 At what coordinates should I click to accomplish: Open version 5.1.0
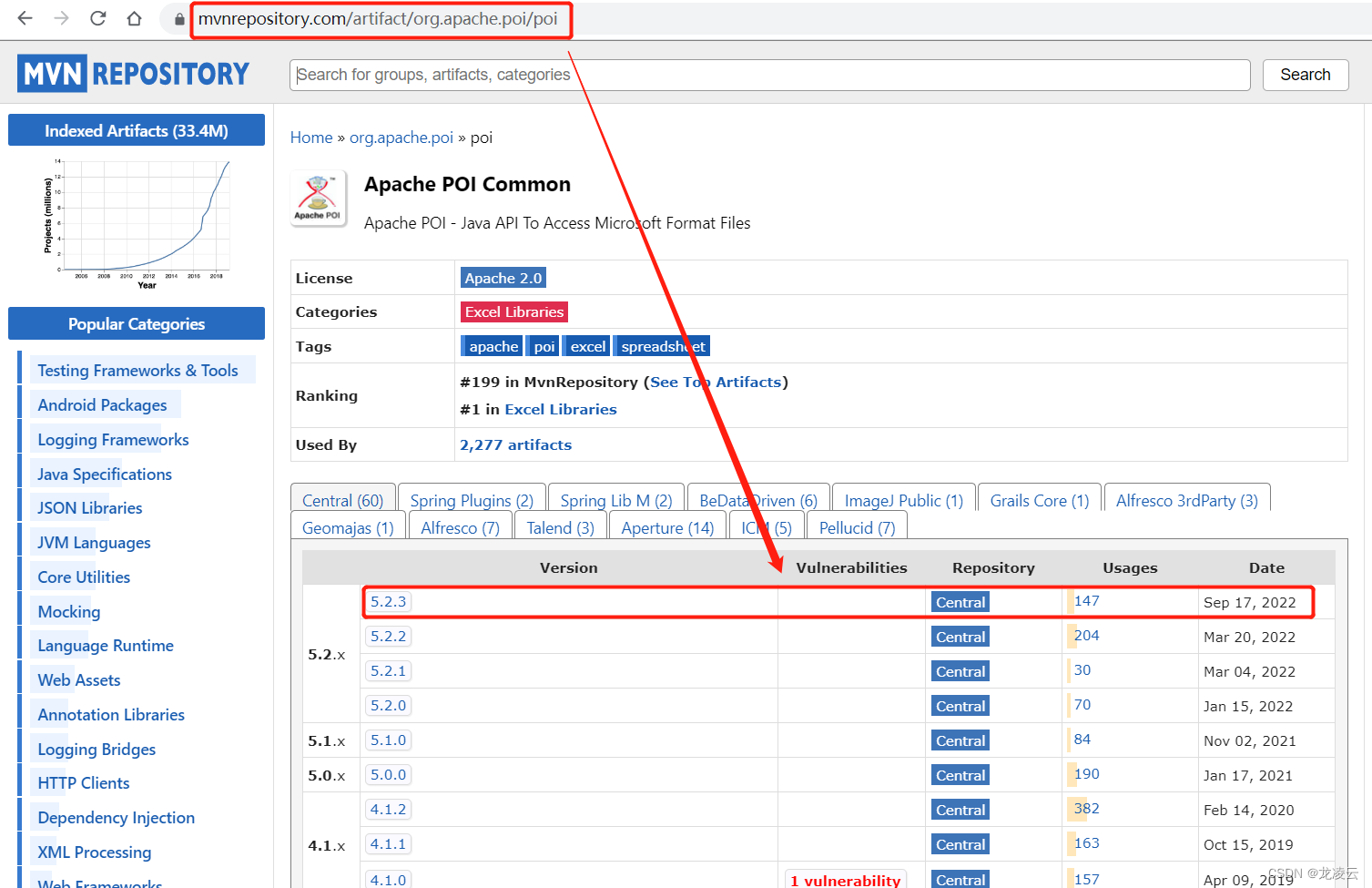click(x=388, y=740)
